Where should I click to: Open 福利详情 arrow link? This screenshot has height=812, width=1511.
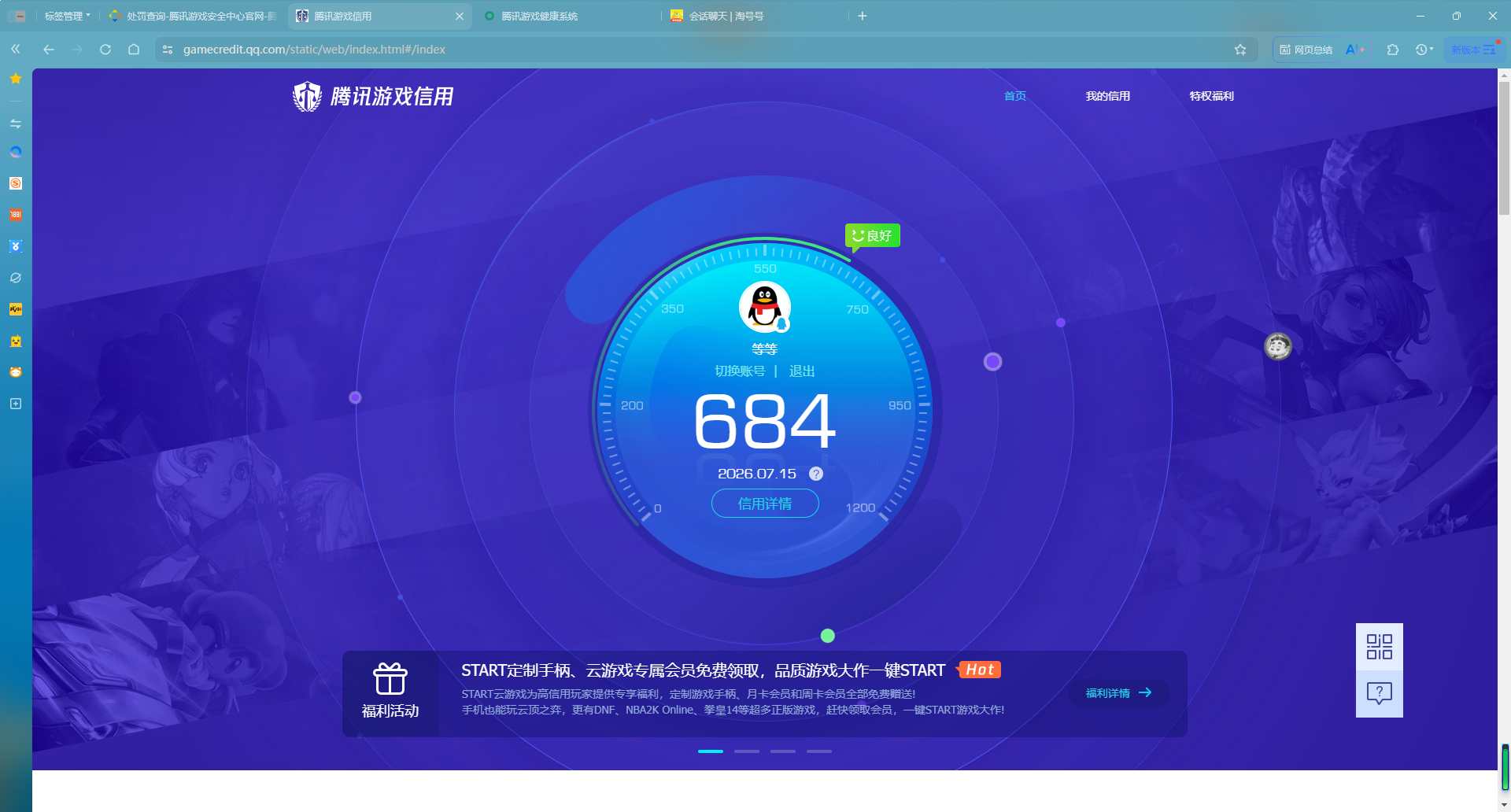click(1119, 693)
